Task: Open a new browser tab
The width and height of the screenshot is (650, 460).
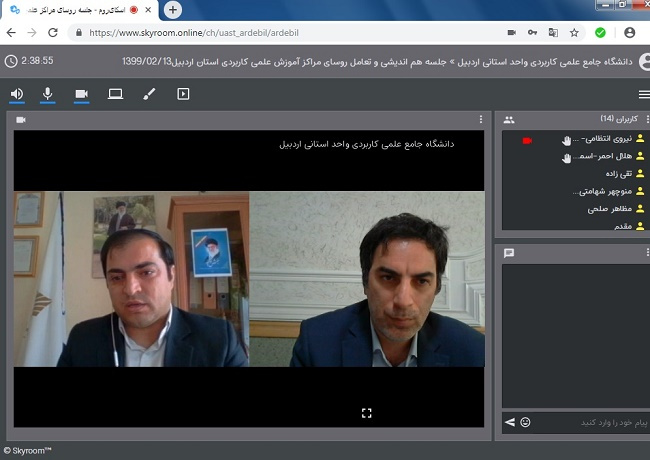Action: [x=173, y=10]
